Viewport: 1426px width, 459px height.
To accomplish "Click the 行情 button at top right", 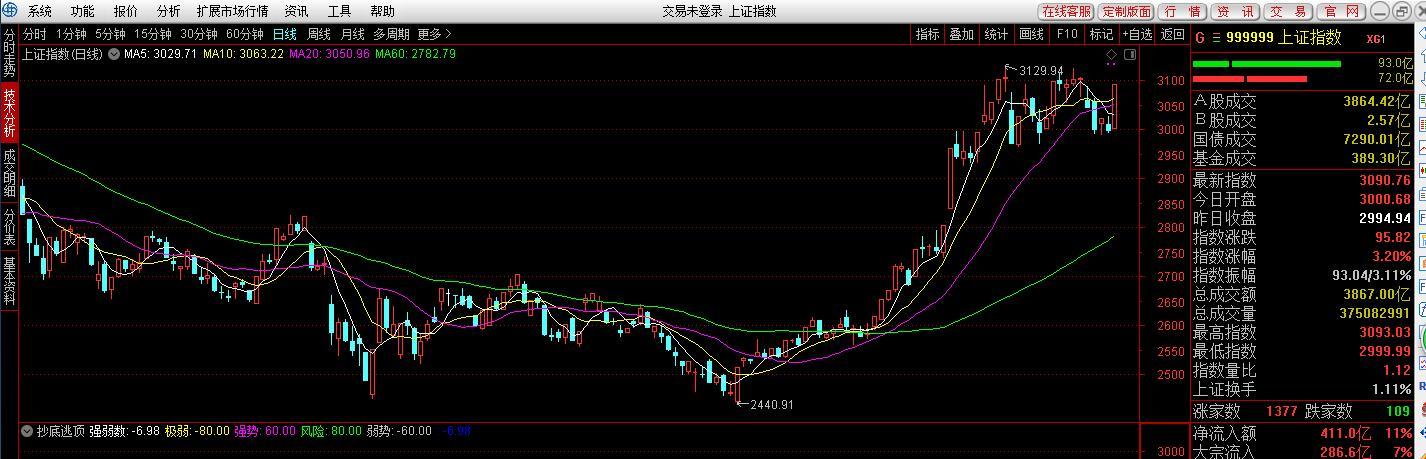I will pos(1183,11).
